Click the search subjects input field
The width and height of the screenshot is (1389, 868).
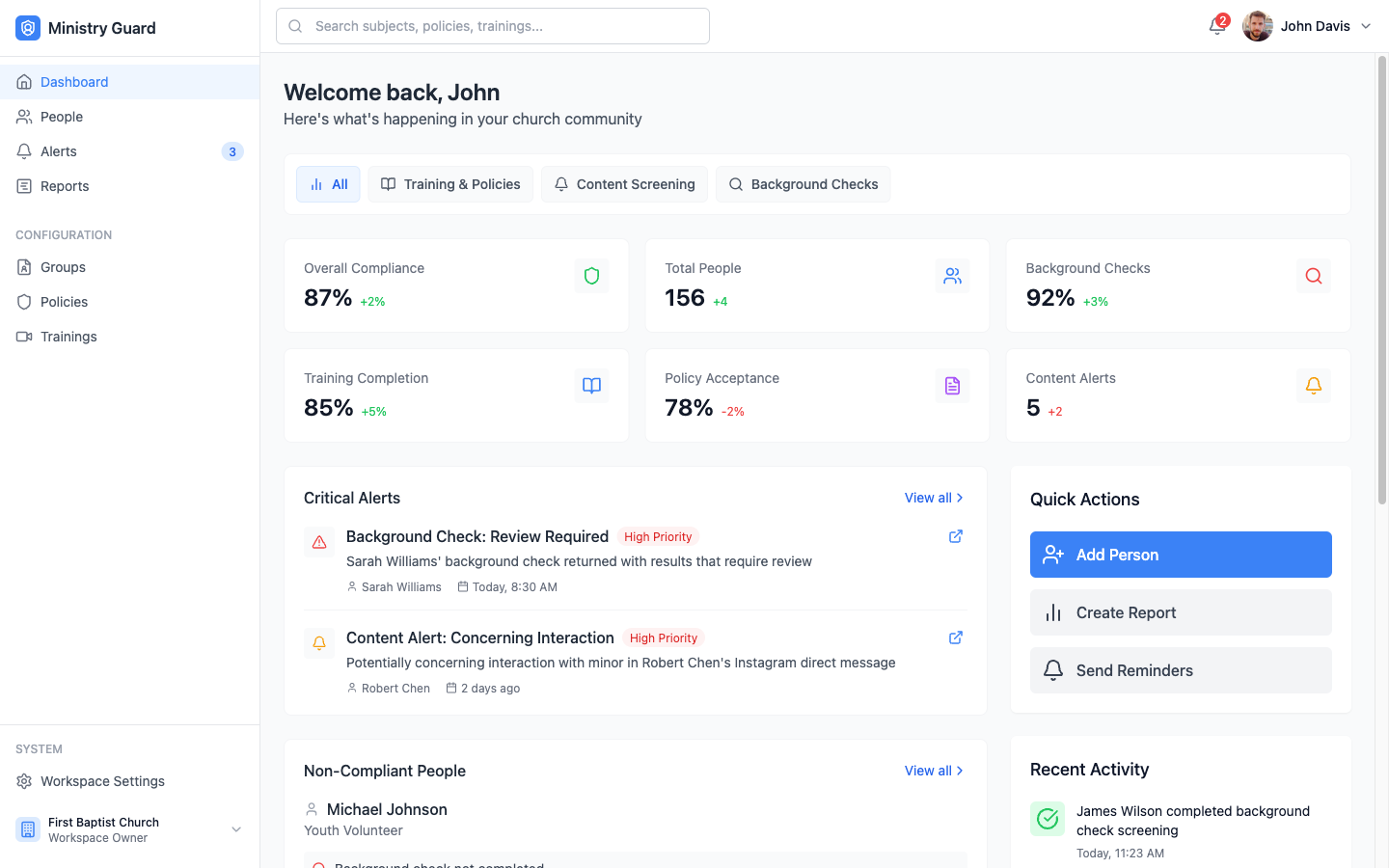[x=492, y=26]
